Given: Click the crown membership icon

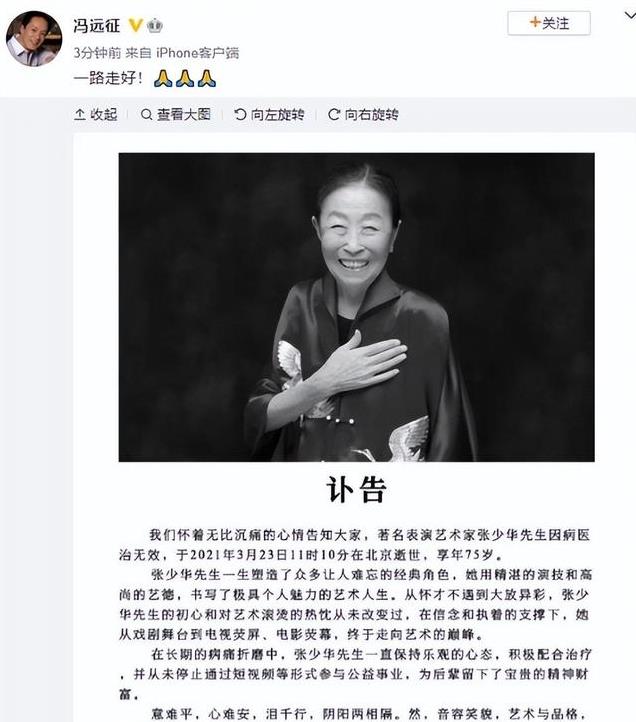Looking at the screenshot, I should coord(155,25).
